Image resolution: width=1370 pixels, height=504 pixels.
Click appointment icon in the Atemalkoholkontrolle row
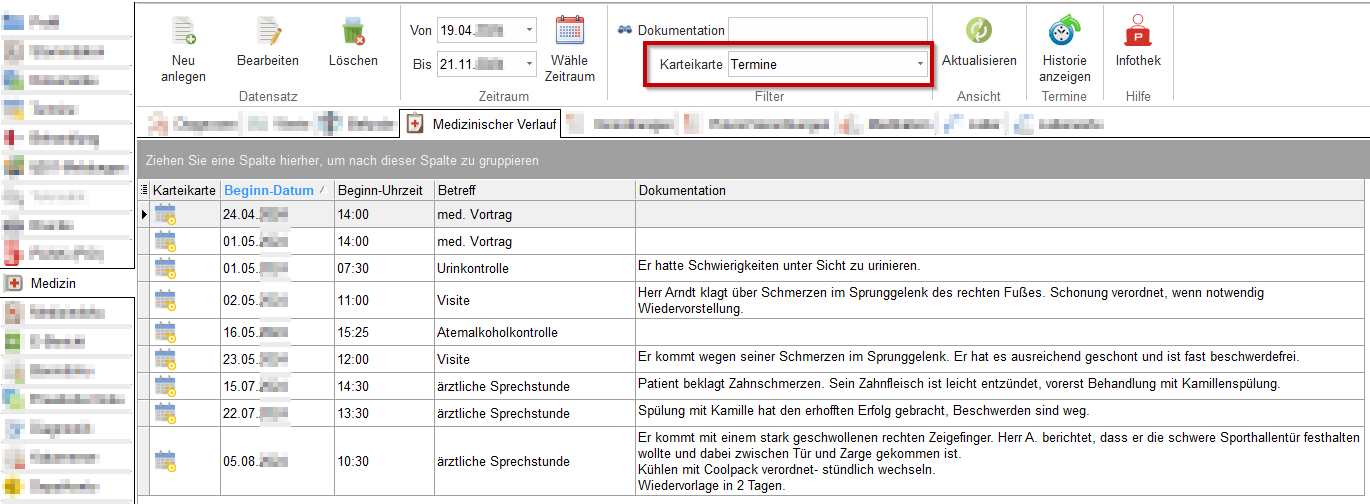pyautogui.click(x=165, y=332)
